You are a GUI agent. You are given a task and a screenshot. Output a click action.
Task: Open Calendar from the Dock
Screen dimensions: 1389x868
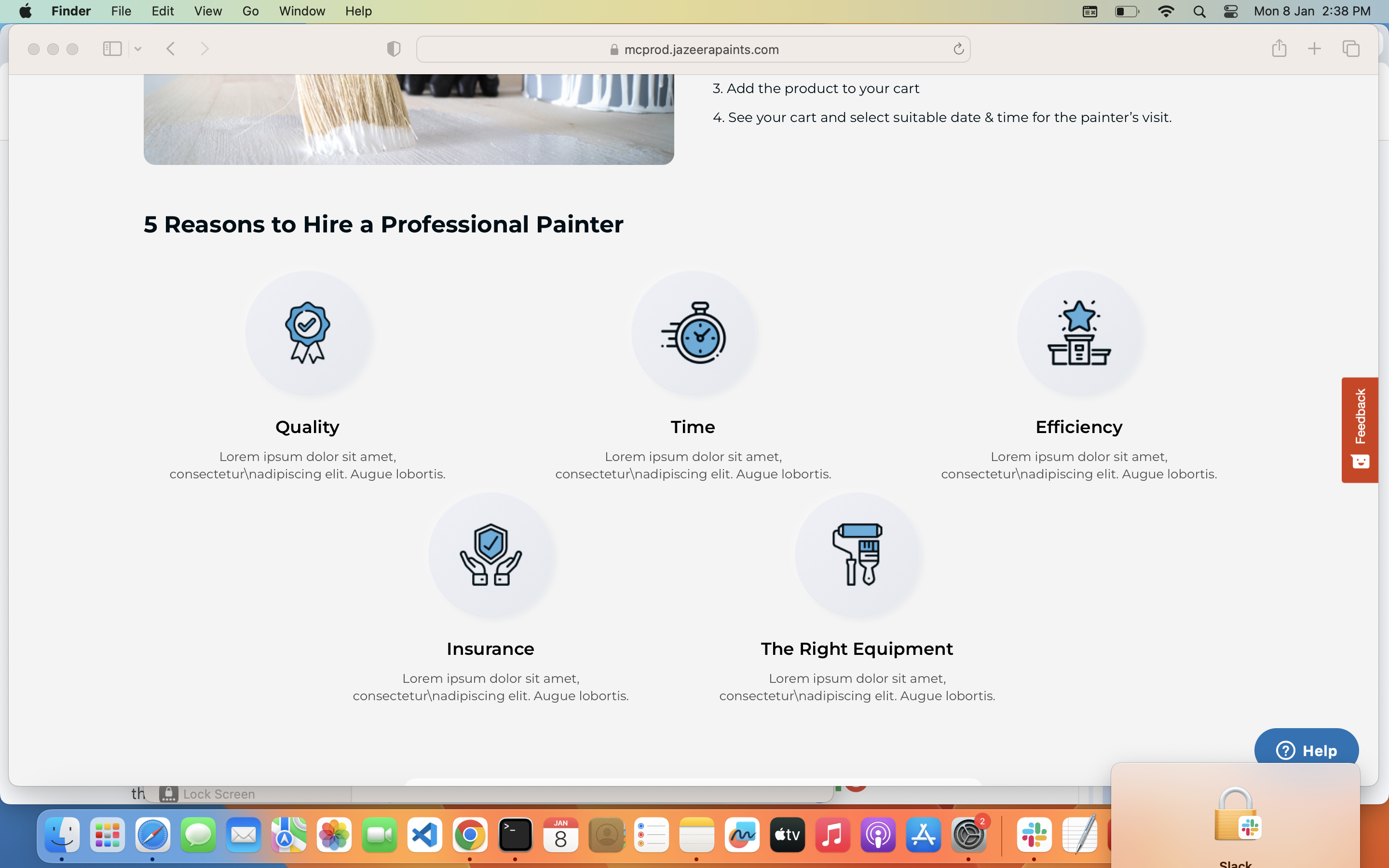[561, 835]
